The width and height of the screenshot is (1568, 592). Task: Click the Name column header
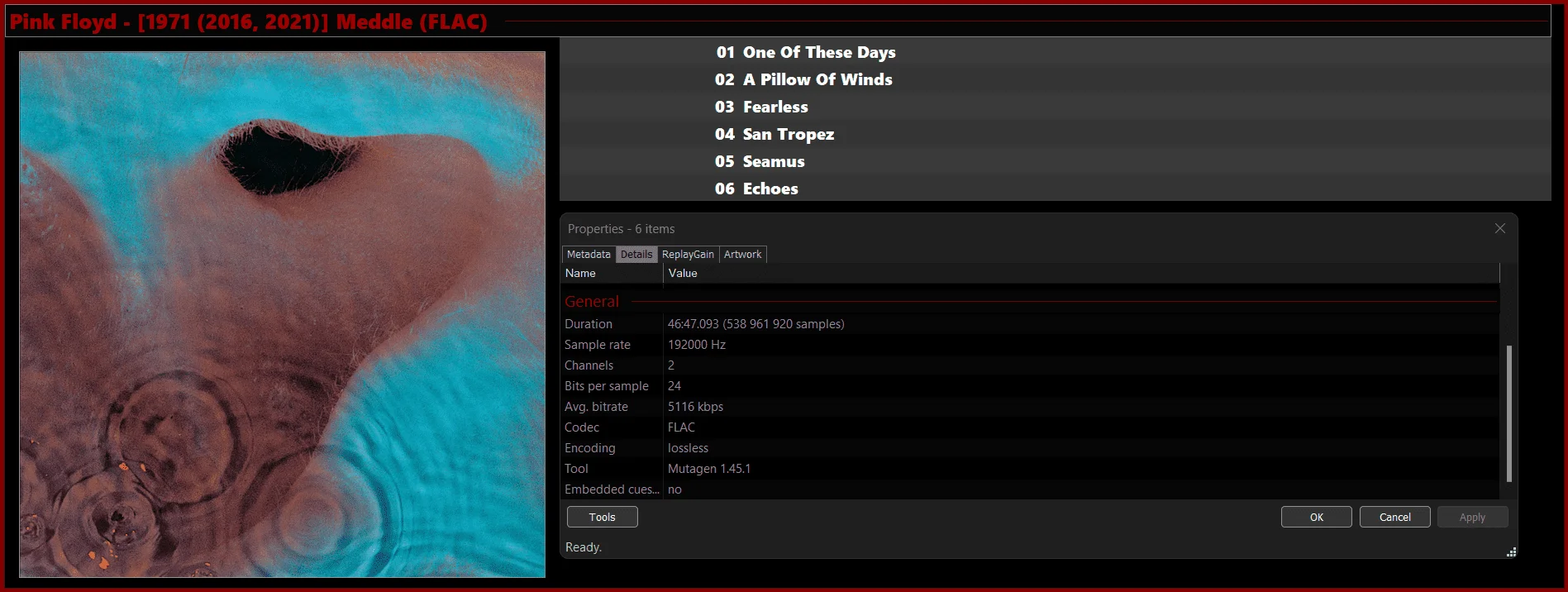pyautogui.click(x=612, y=273)
